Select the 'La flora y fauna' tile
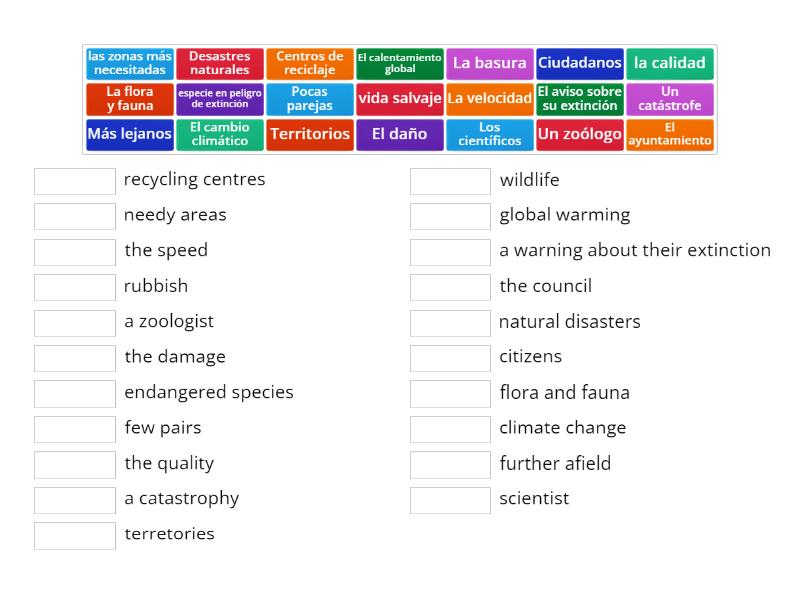This screenshot has width=800, height=600. [x=128, y=99]
